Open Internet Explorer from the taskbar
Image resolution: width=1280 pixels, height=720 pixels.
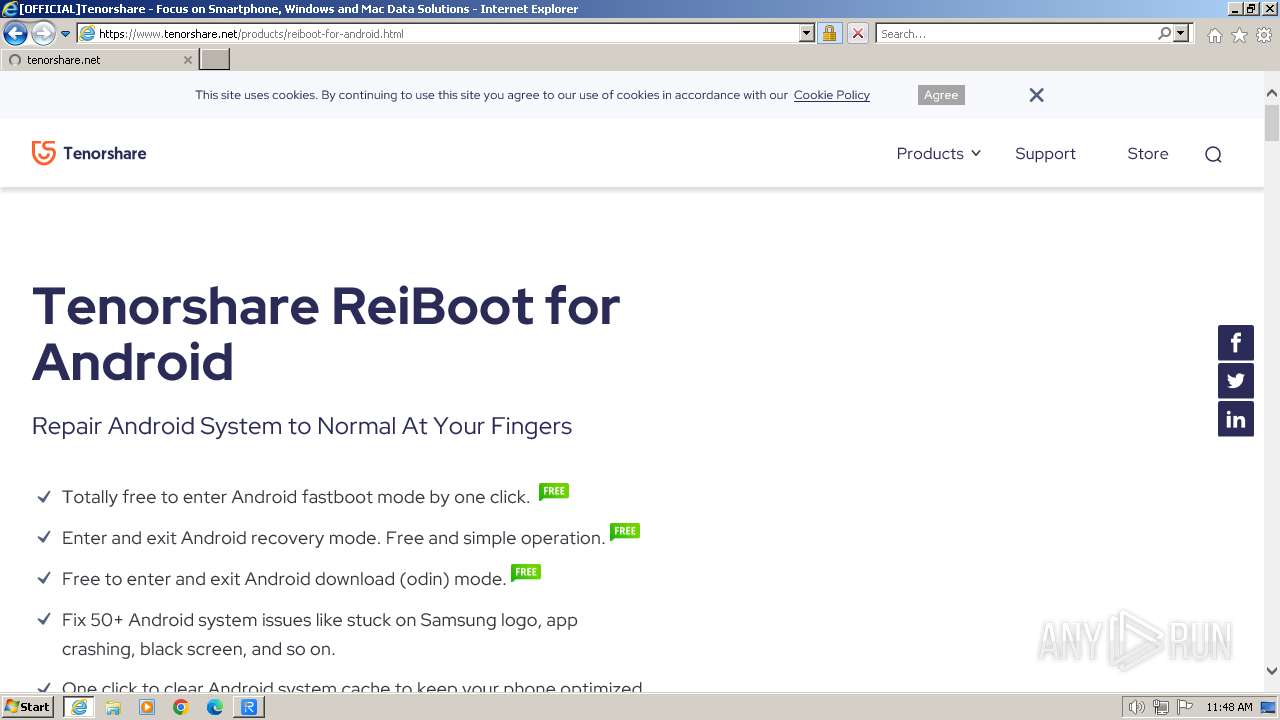[x=79, y=707]
